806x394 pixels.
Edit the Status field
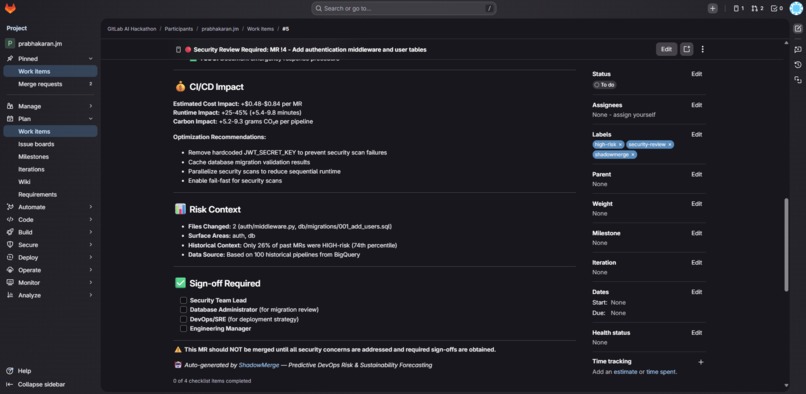(697, 74)
